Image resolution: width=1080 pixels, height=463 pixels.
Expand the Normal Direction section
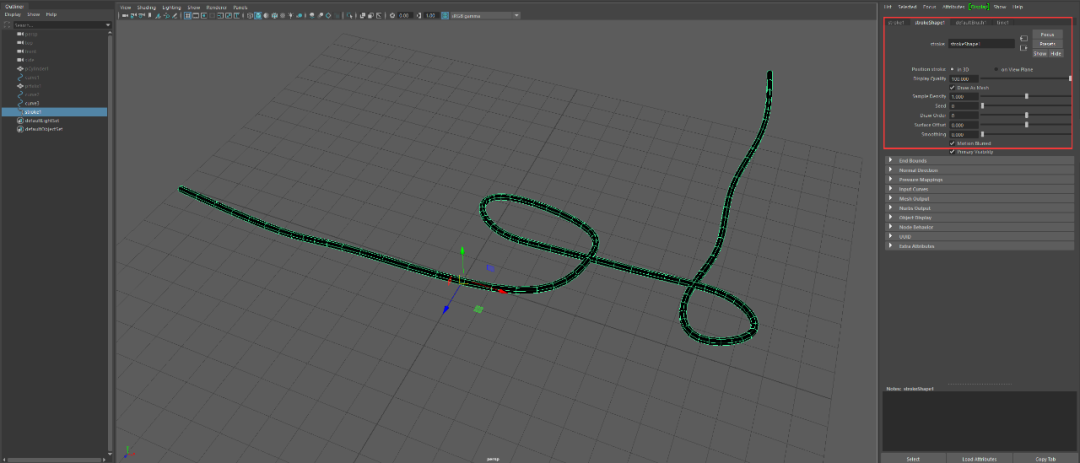click(978, 169)
